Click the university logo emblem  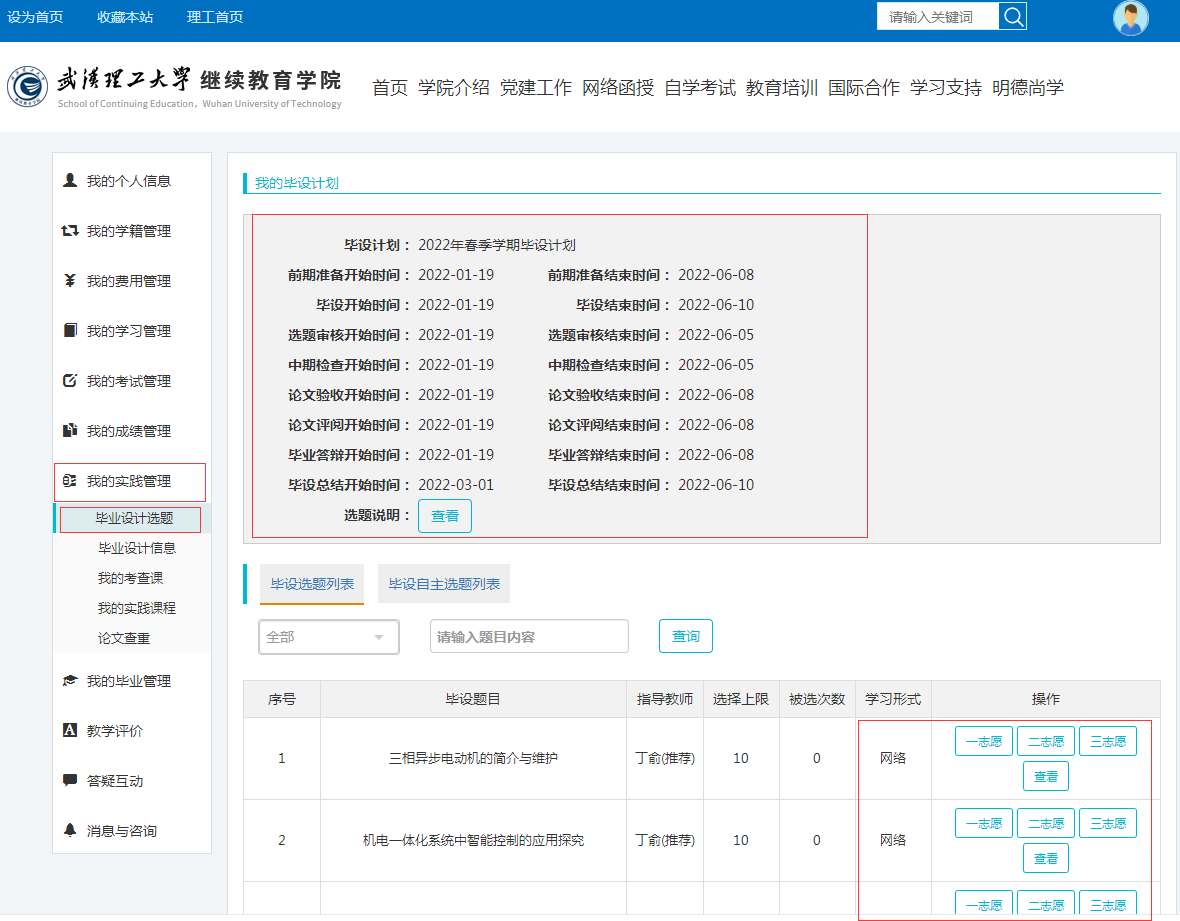click(27, 88)
